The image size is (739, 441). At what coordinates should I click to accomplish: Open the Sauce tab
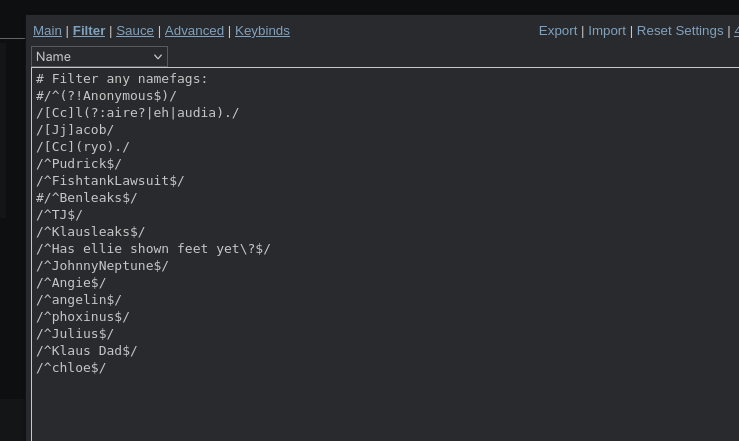click(x=135, y=31)
